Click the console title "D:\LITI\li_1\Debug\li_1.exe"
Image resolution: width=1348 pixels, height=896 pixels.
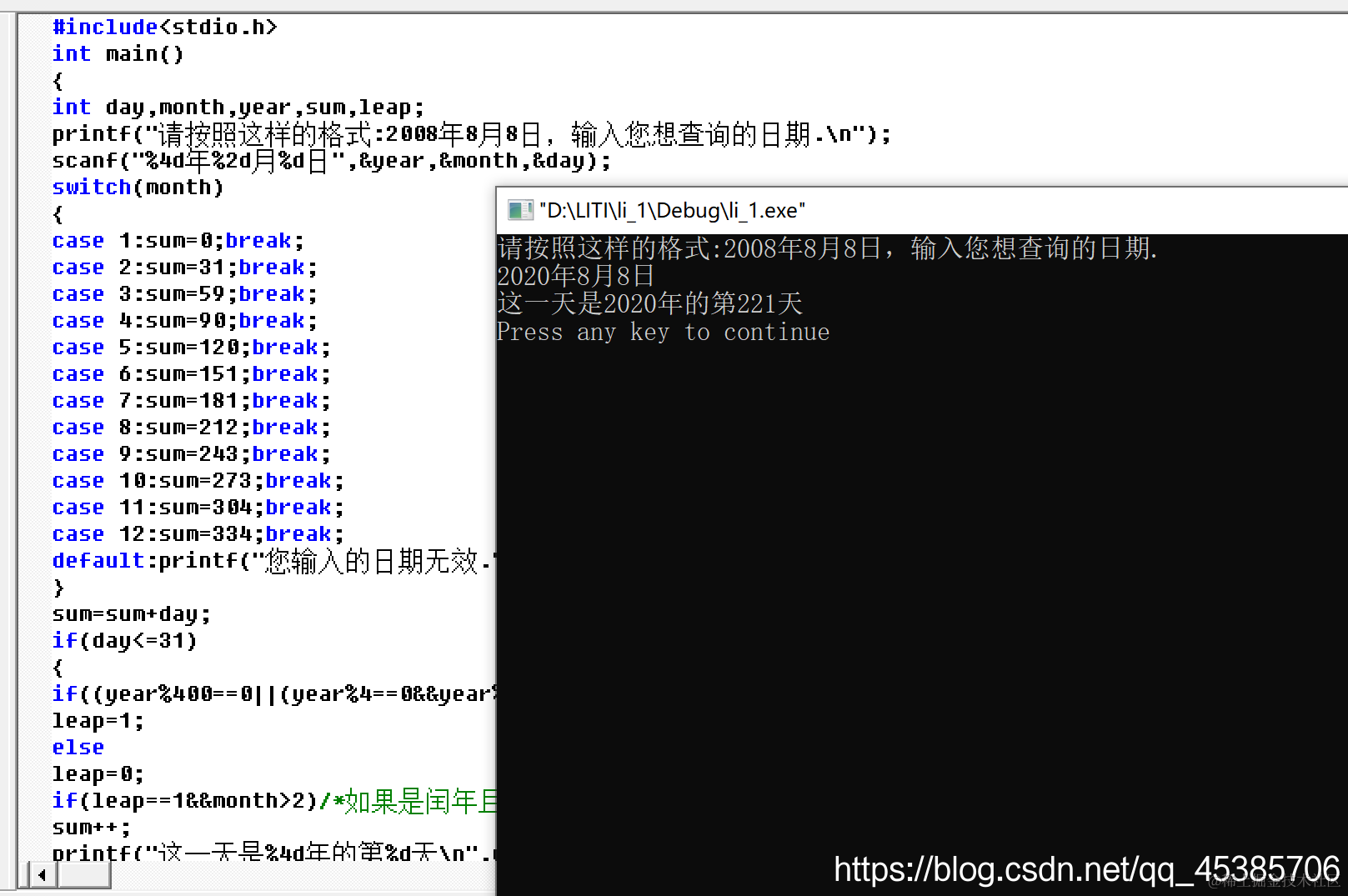672,210
